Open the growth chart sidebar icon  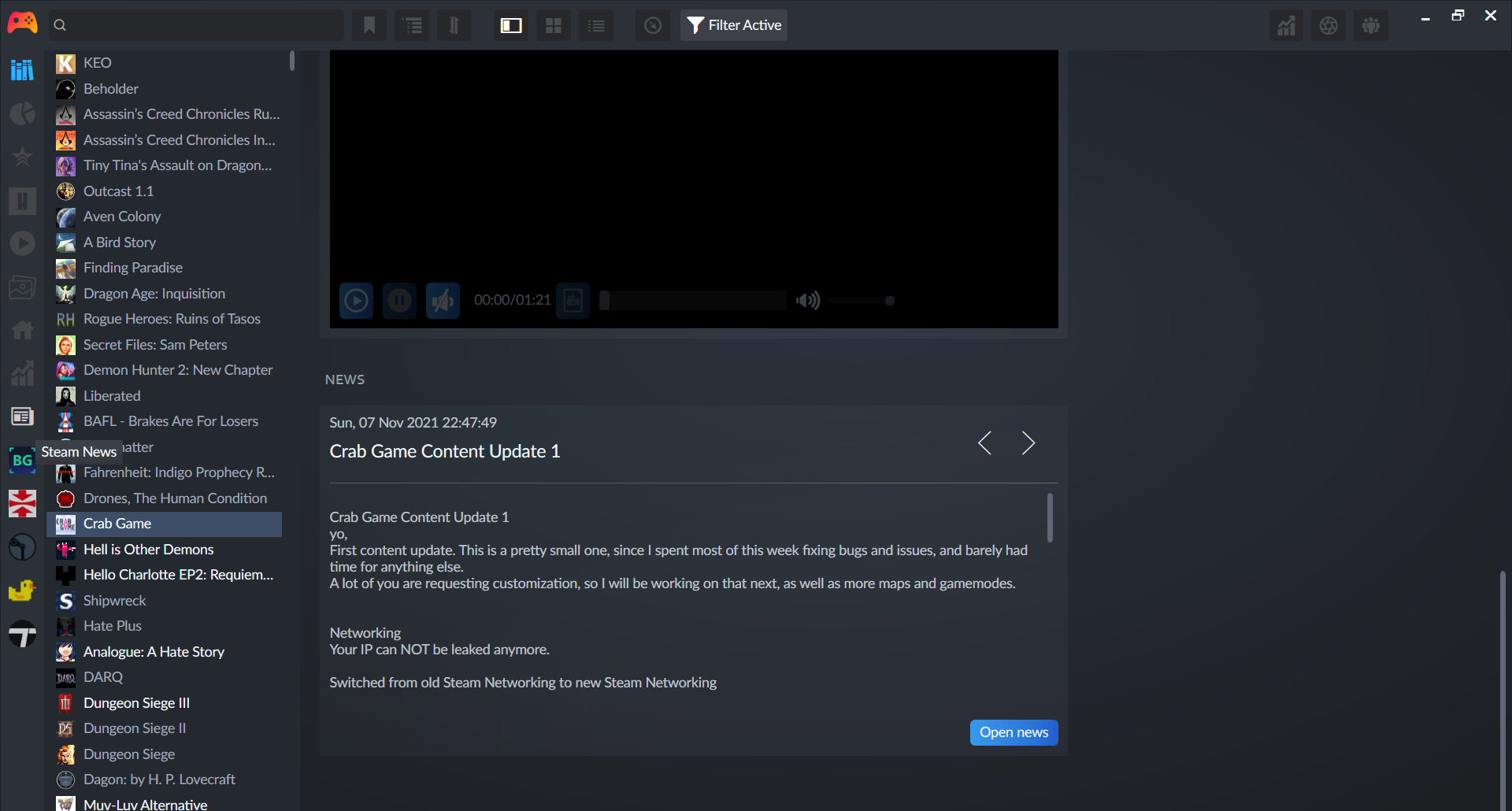pos(22,373)
